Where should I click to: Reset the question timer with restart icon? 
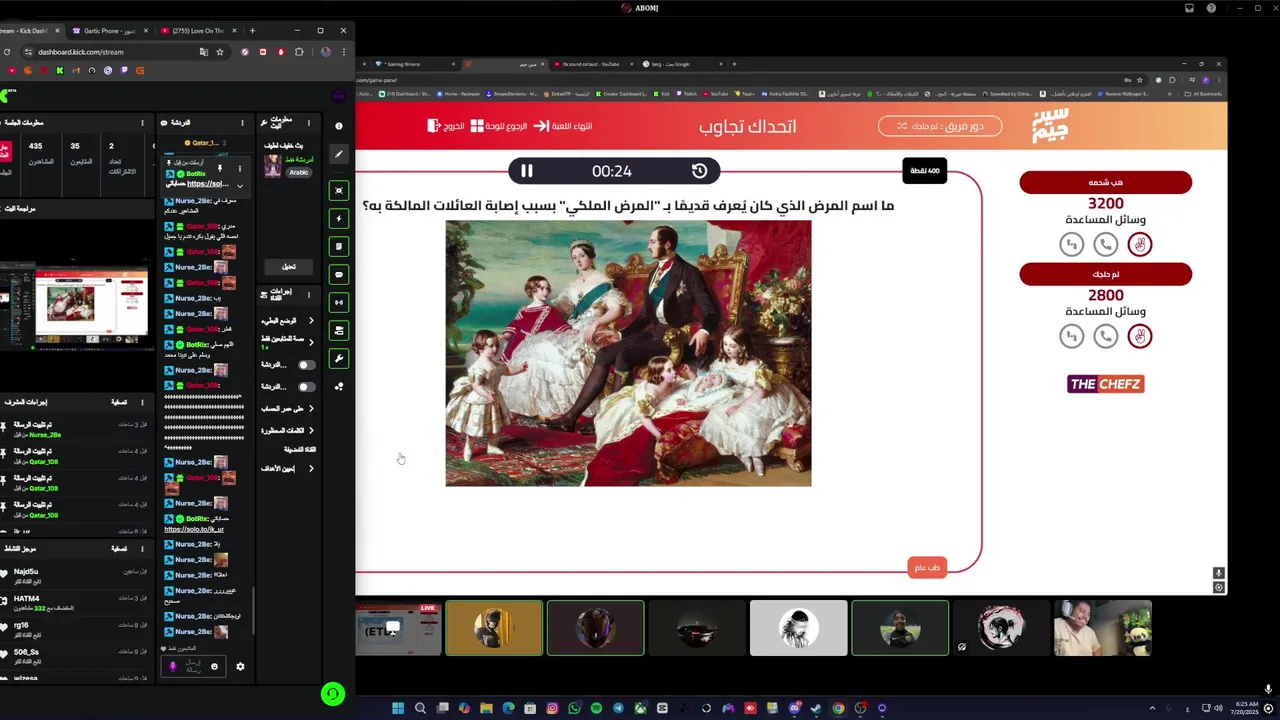(x=699, y=171)
